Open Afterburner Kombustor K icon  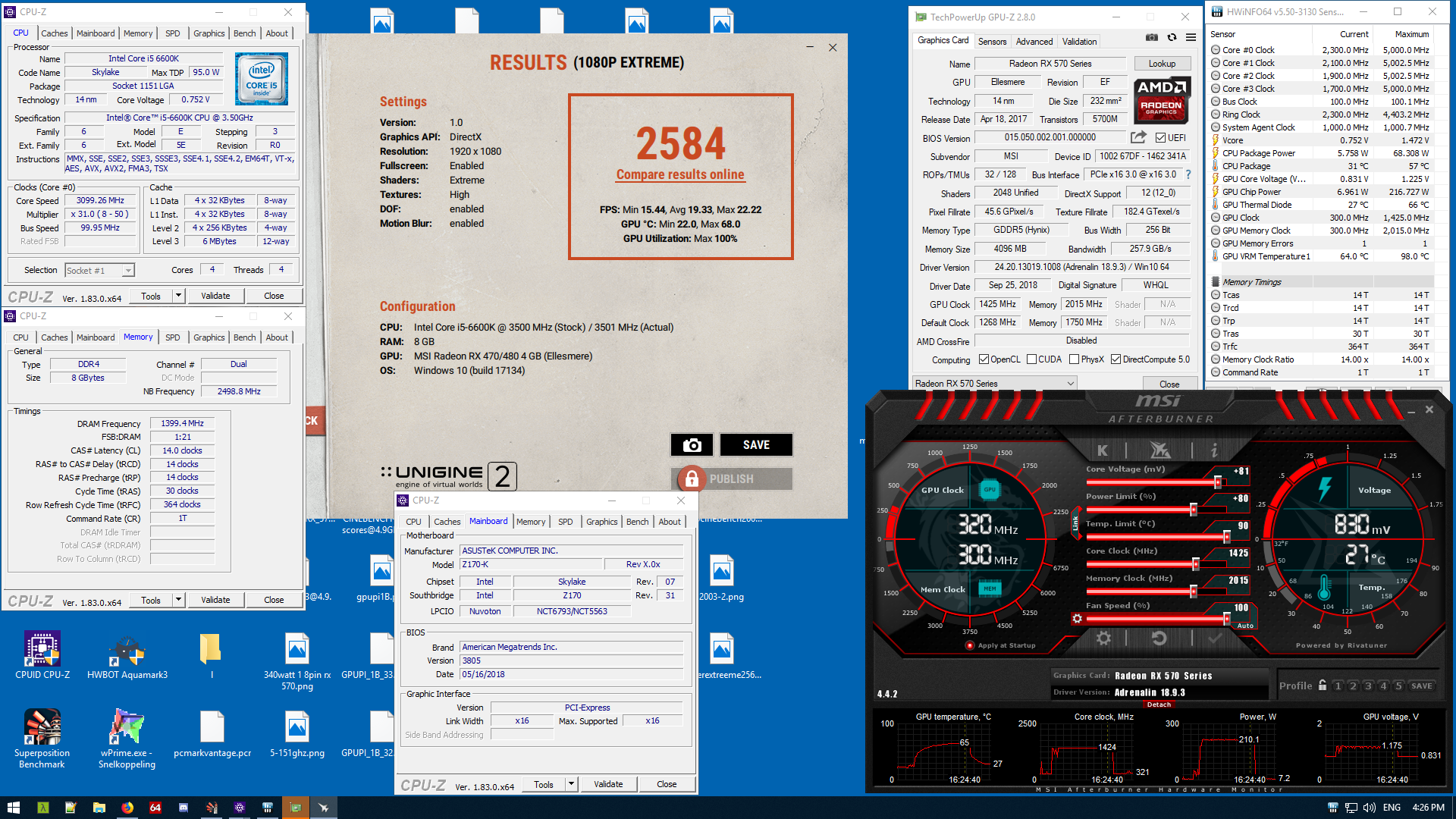click(x=1103, y=450)
